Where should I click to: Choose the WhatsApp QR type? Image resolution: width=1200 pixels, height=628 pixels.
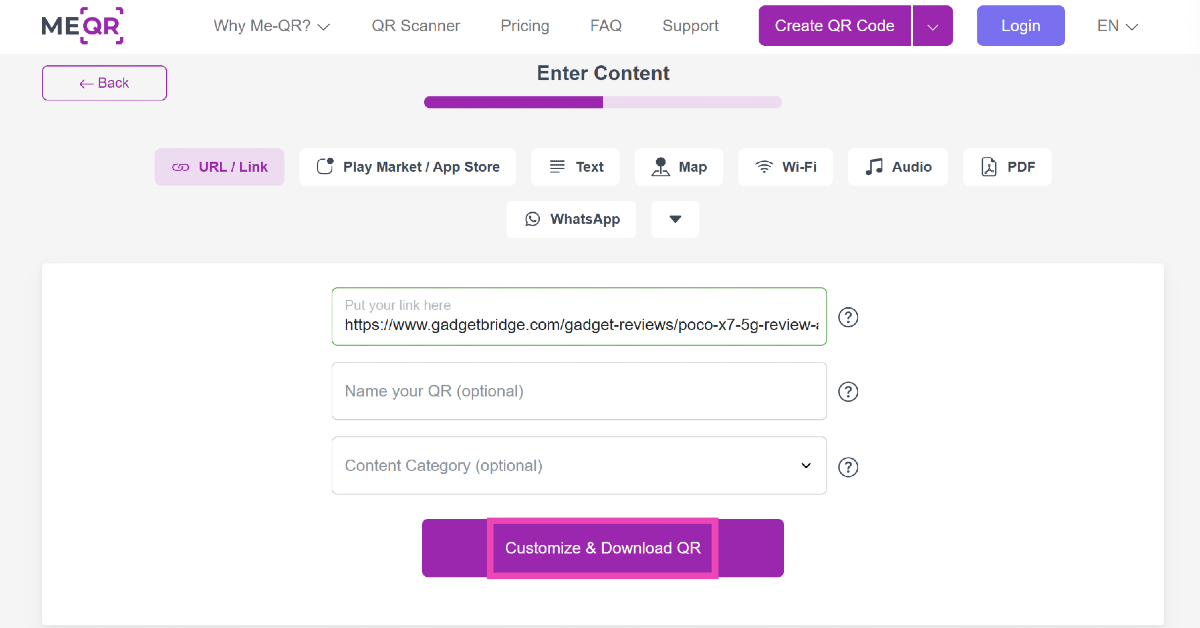tap(571, 219)
